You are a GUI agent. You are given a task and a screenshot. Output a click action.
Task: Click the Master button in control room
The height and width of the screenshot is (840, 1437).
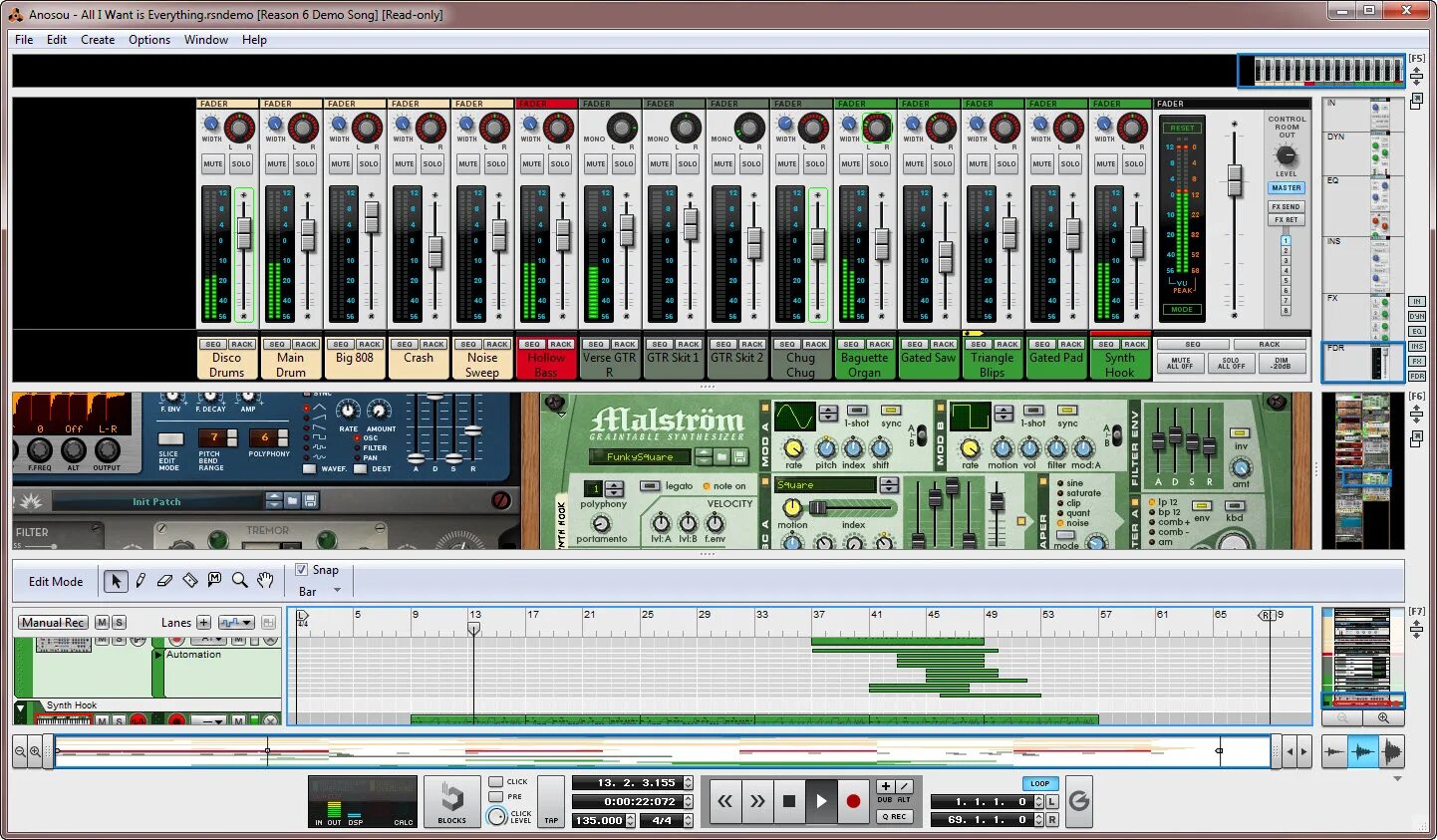[1287, 187]
